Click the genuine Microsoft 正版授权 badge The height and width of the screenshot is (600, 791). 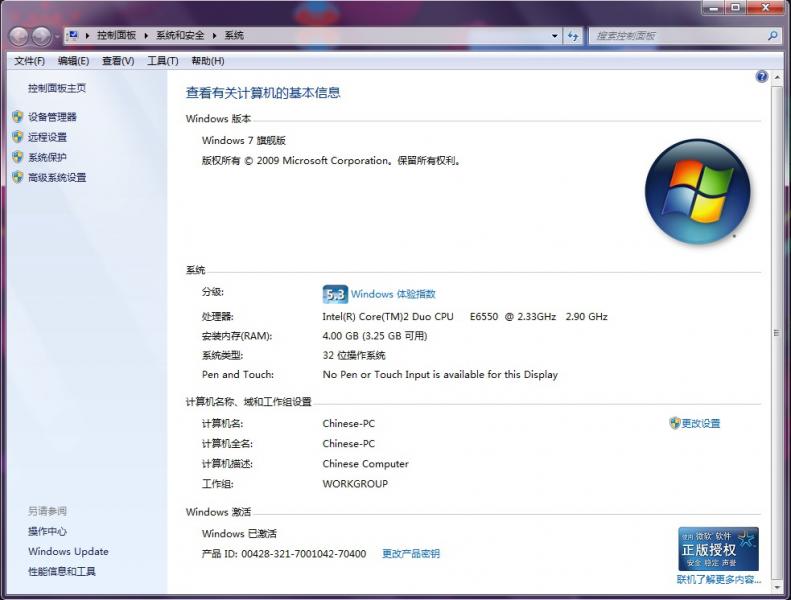[x=718, y=549]
